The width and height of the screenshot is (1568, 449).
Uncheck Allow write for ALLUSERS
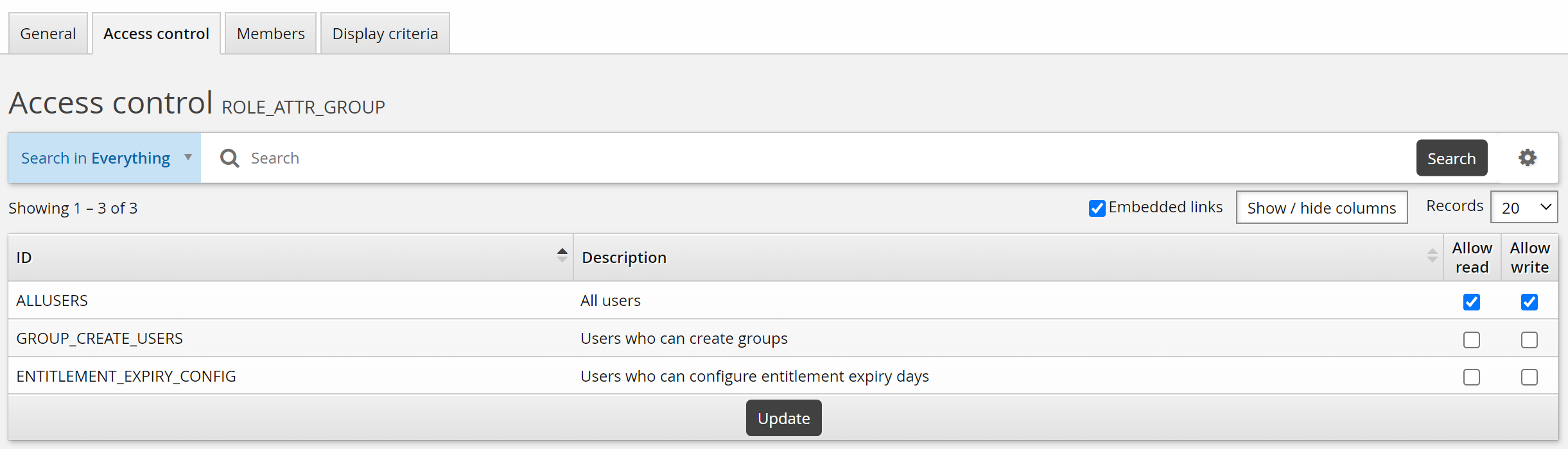[1529, 302]
